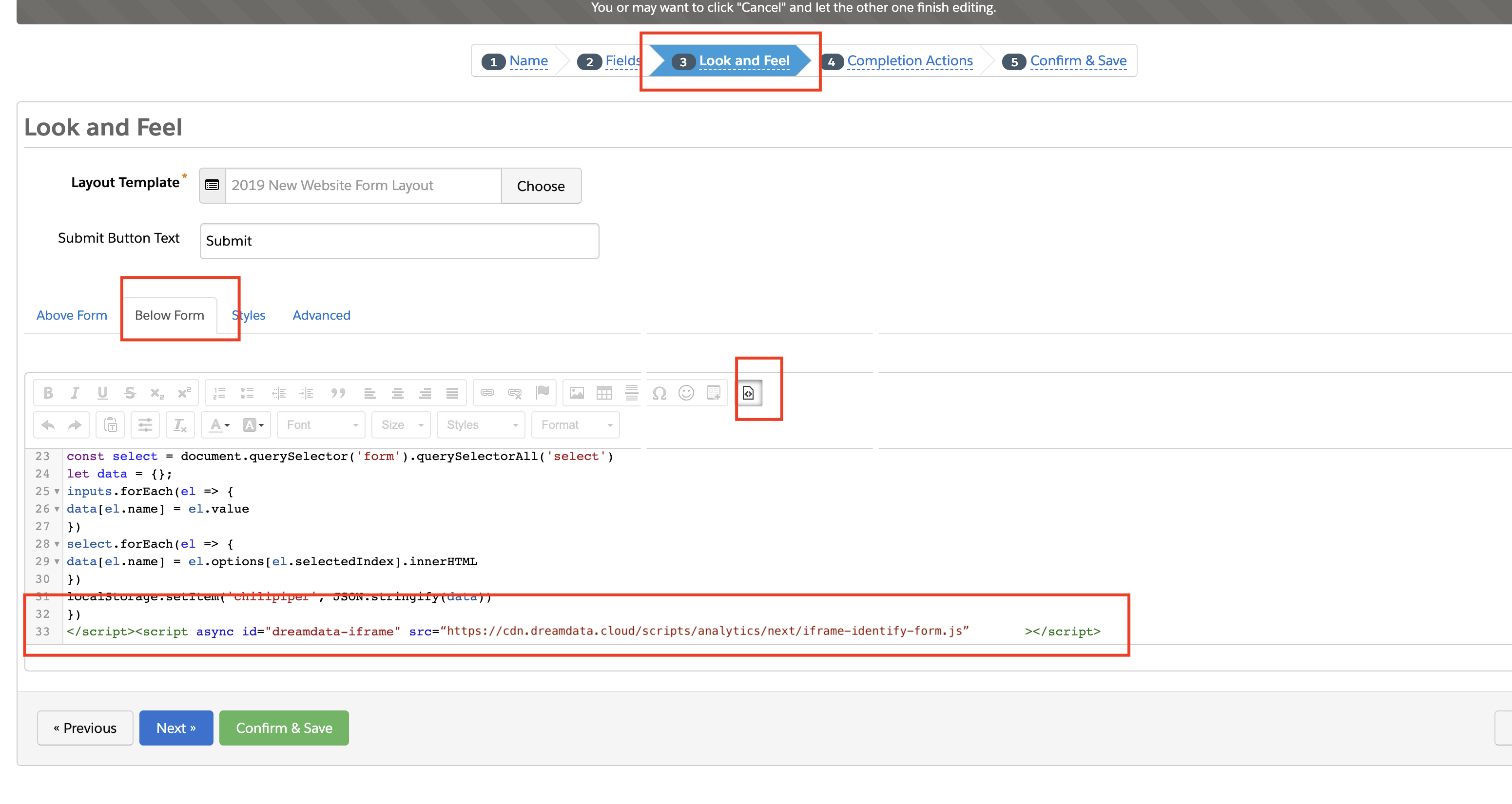This screenshot has height=804, width=1512.
Task: Insert a horizontal line
Action: click(x=632, y=393)
